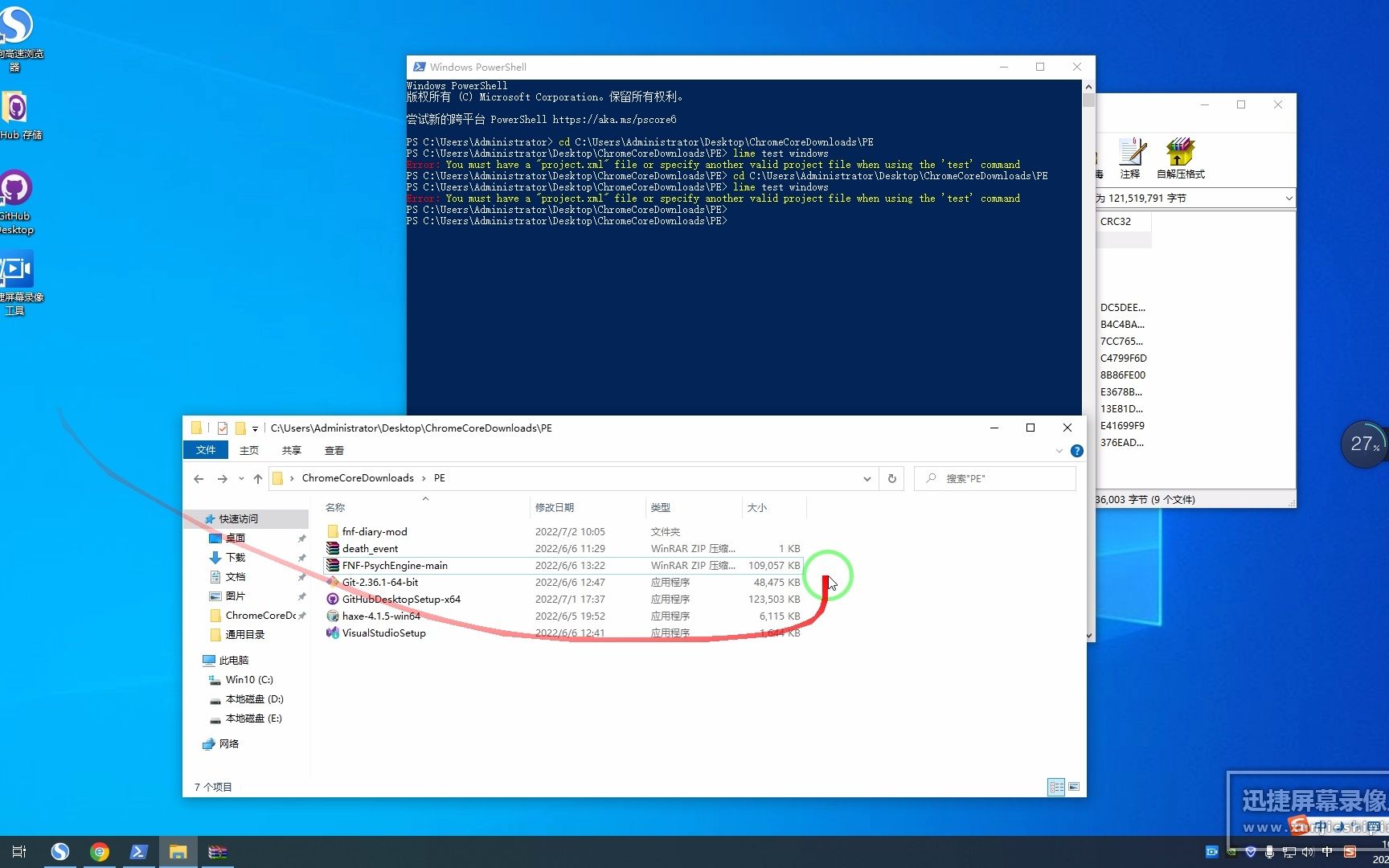This screenshot has width=1389, height=868.
Task: Open the 文件 ribbon tab
Action: (x=206, y=450)
